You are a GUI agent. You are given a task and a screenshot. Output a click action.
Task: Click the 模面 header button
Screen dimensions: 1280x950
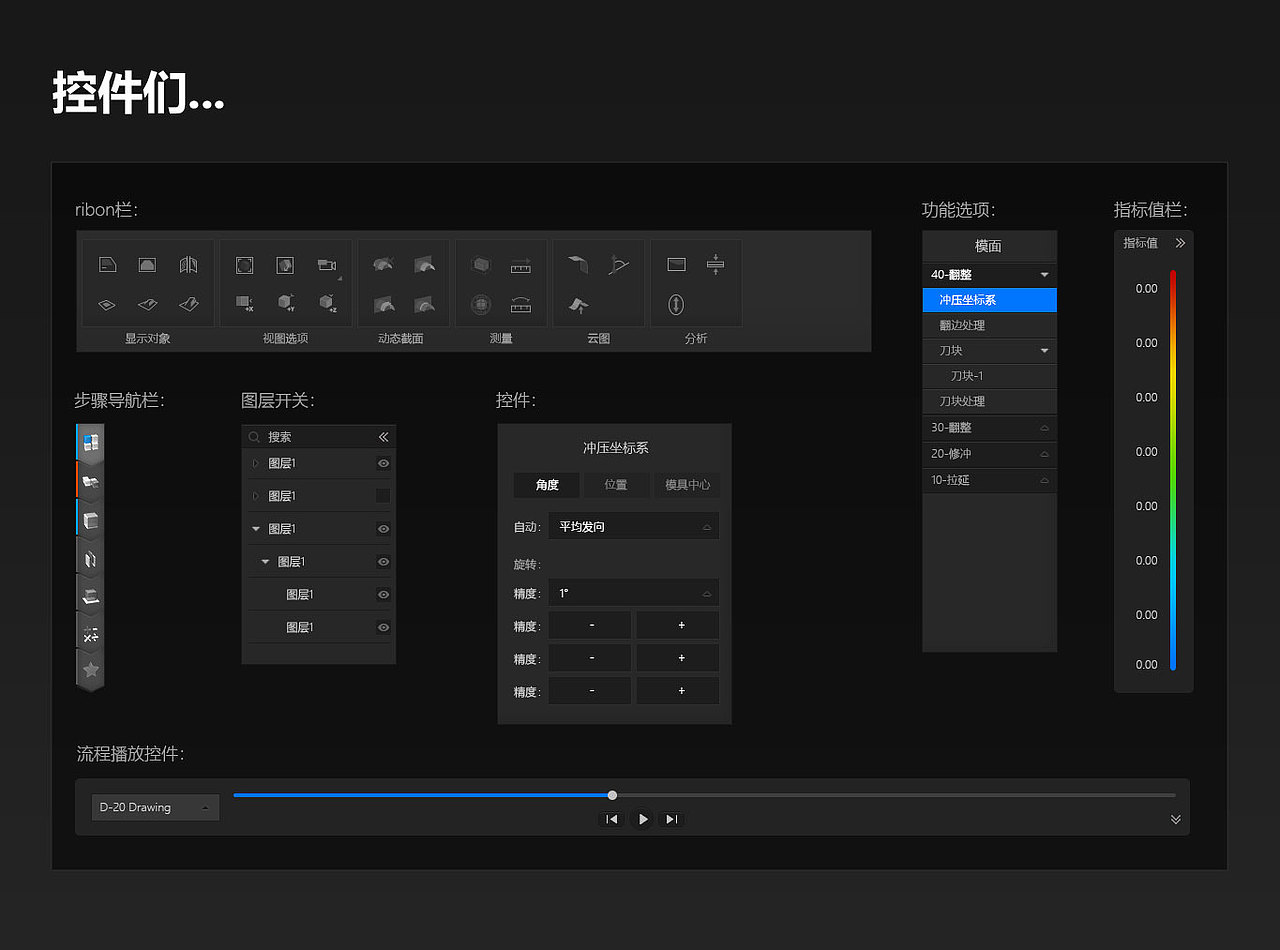click(x=989, y=246)
